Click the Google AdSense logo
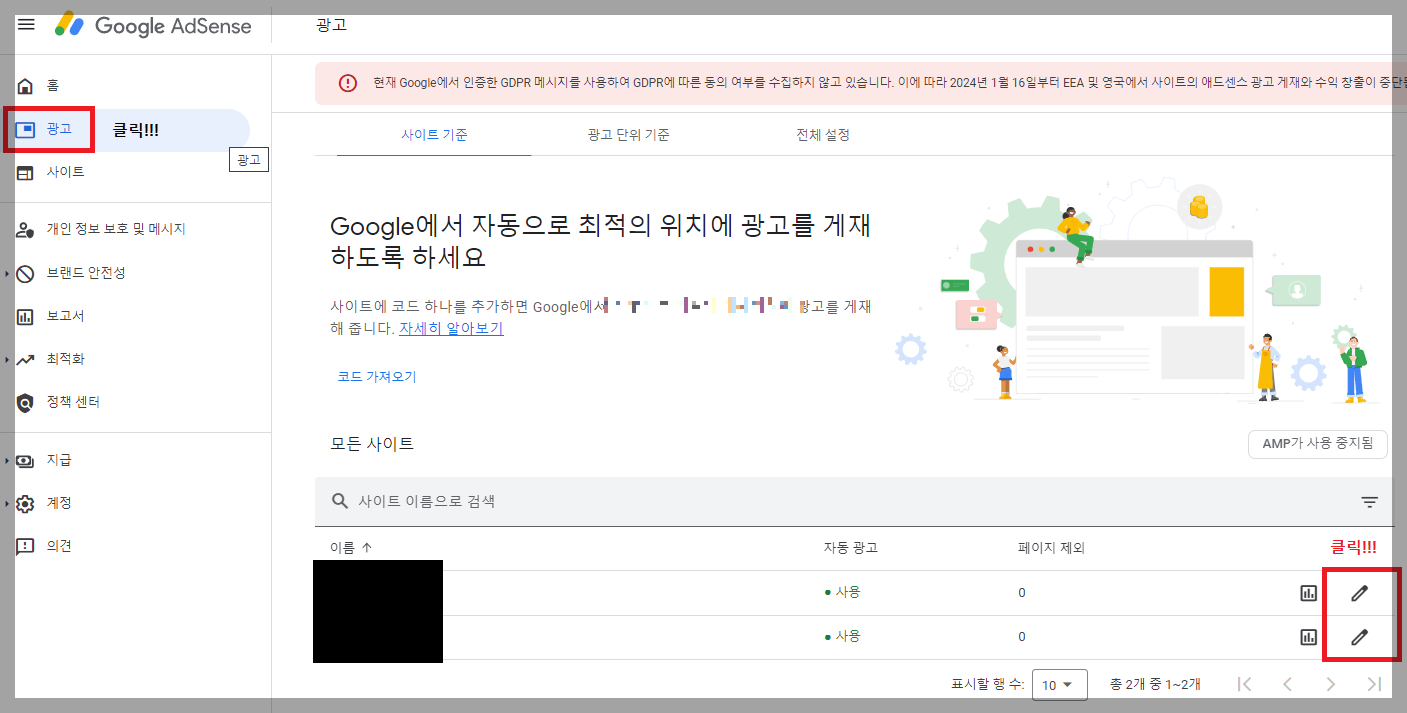Viewport: 1407px width, 713px height. 153,26
